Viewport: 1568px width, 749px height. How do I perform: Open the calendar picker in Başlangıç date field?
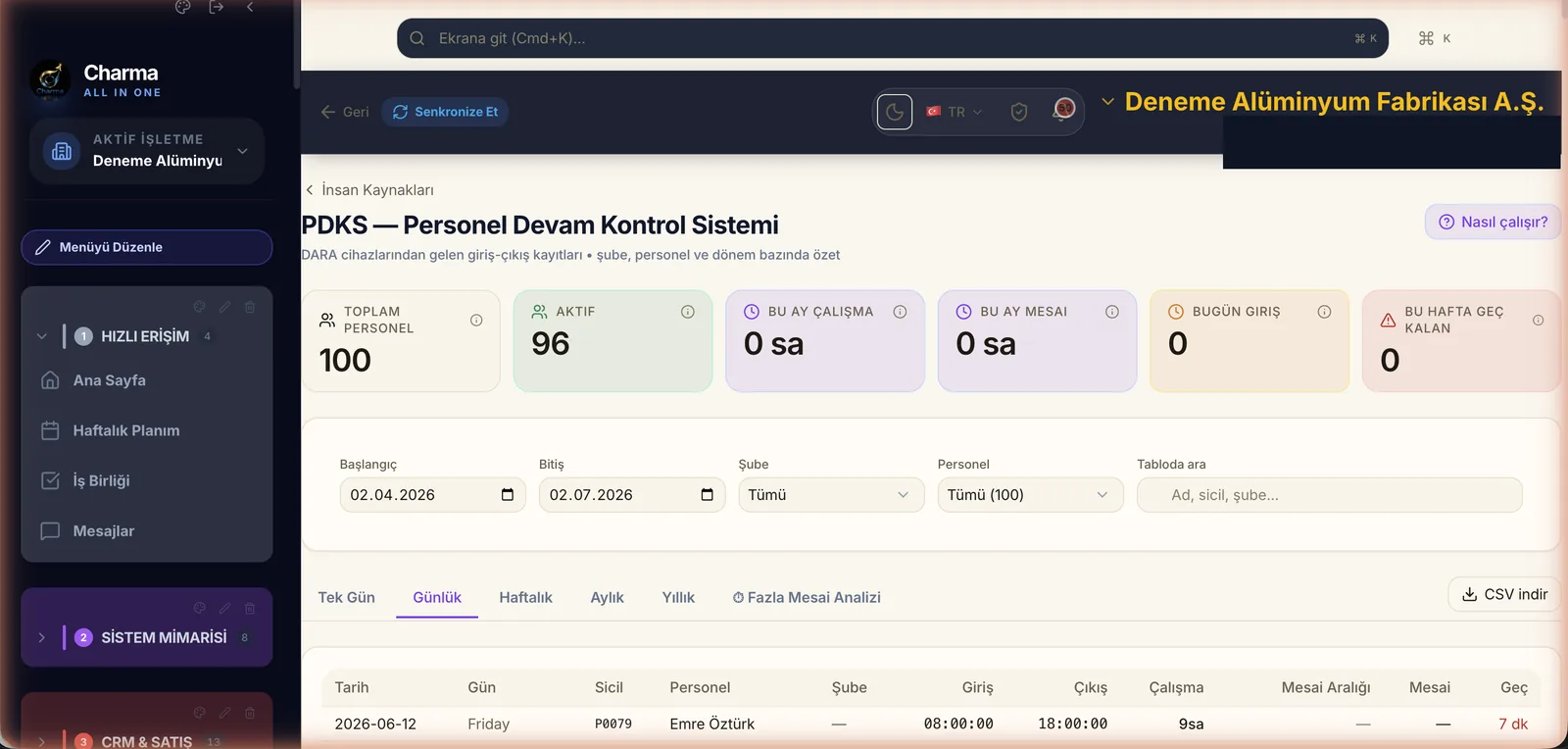click(x=508, y=495)
